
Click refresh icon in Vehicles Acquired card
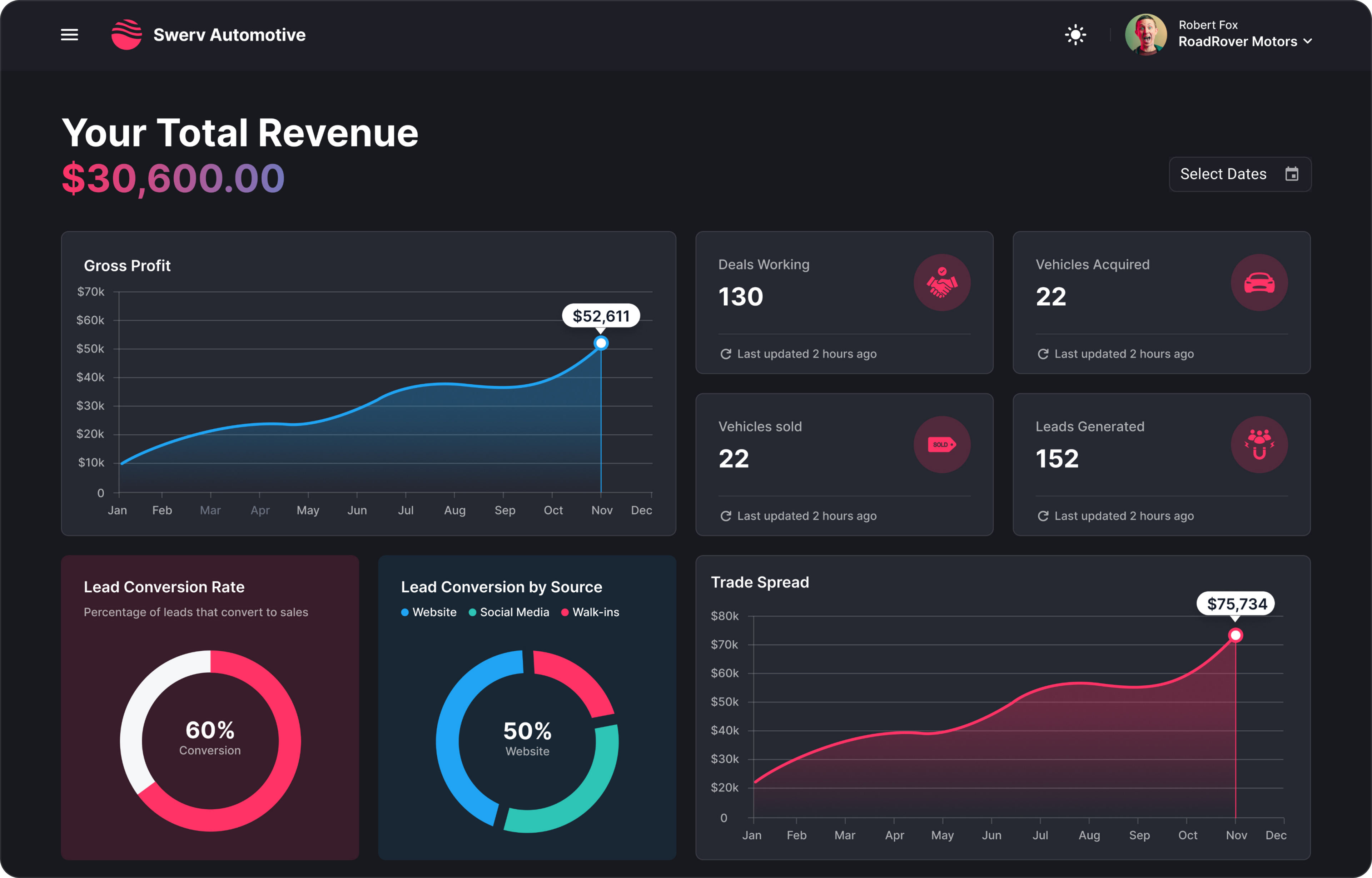[x=1043, y=354]
